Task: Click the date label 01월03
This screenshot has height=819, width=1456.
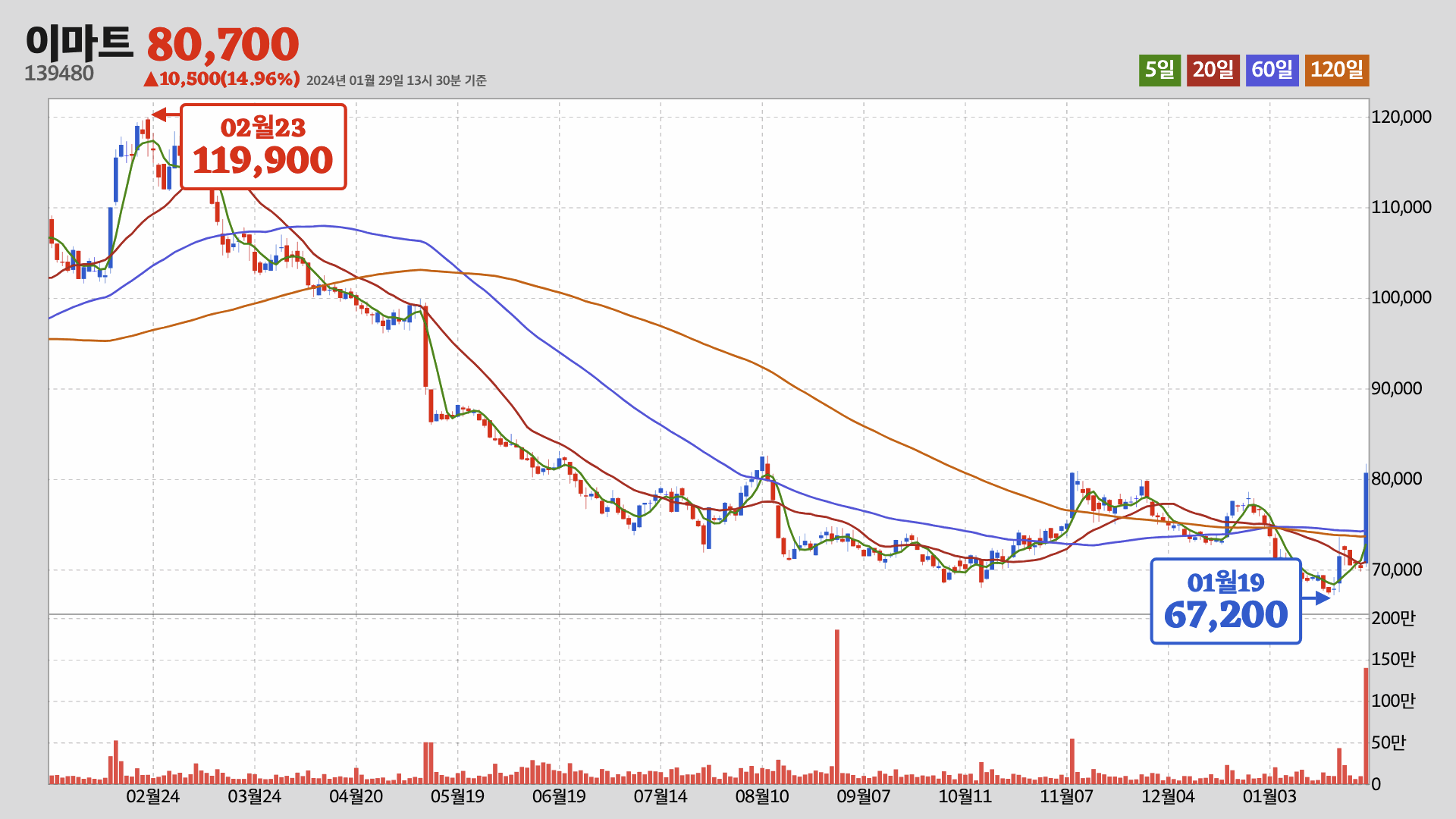Action: (1269, 796)
